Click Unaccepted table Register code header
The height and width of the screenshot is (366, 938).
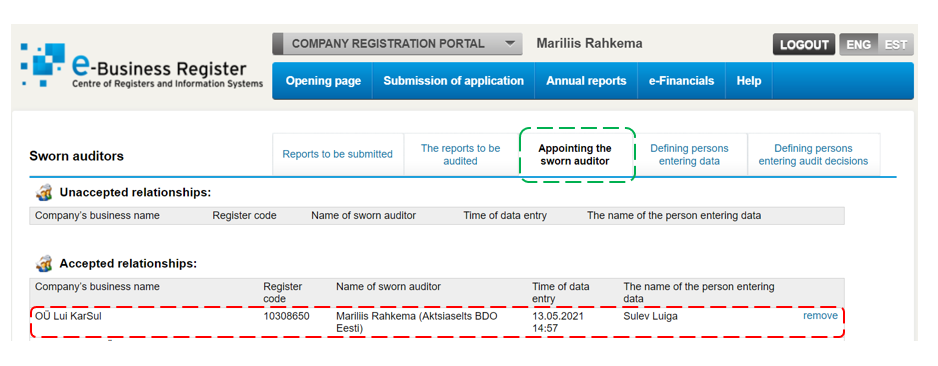244,215
